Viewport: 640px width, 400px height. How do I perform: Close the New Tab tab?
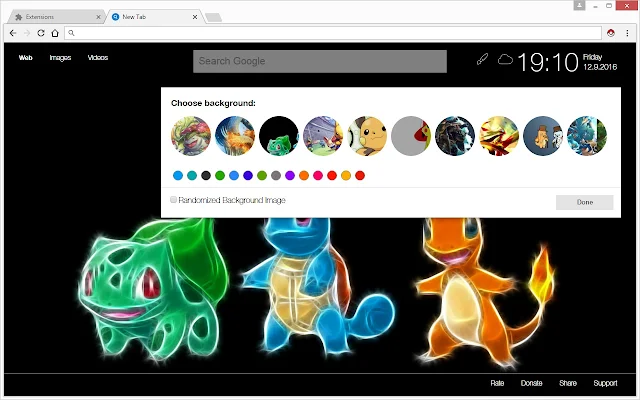click(195, 17)
